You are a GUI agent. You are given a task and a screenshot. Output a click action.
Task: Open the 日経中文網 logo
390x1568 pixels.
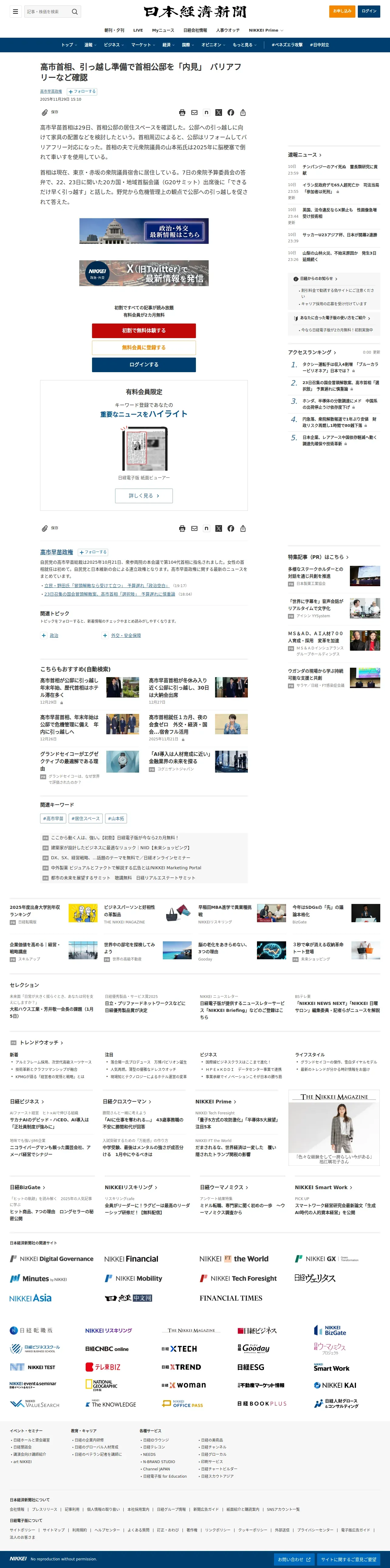[128, 1298]
